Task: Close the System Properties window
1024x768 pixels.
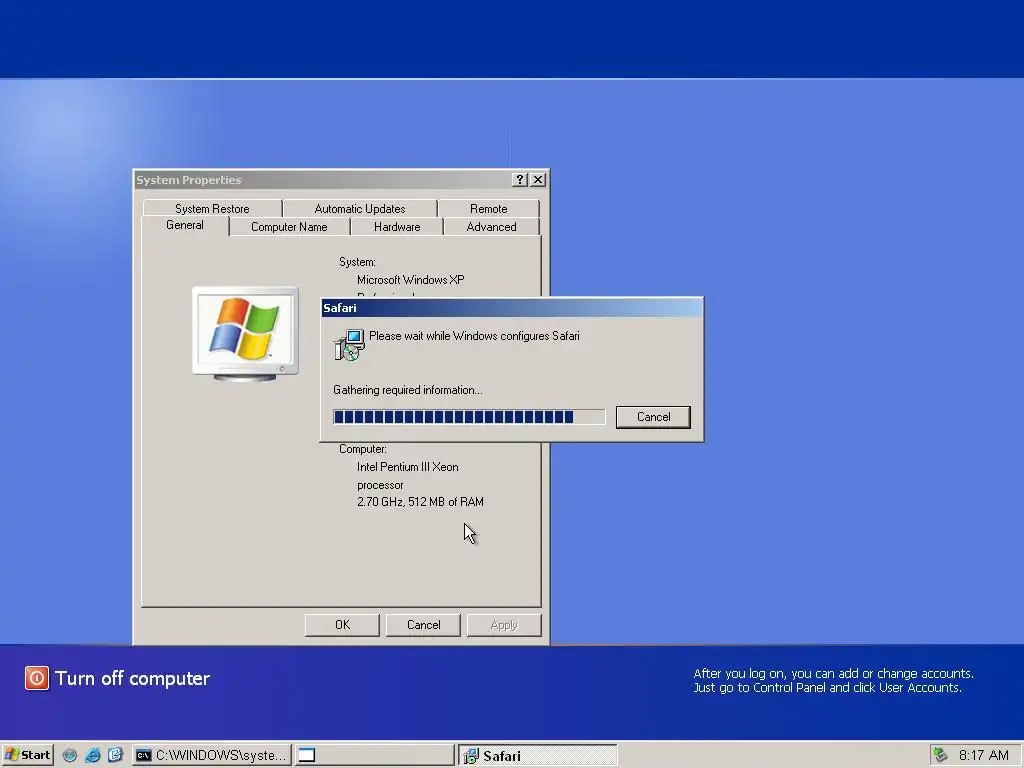Action: coord(538,180)
